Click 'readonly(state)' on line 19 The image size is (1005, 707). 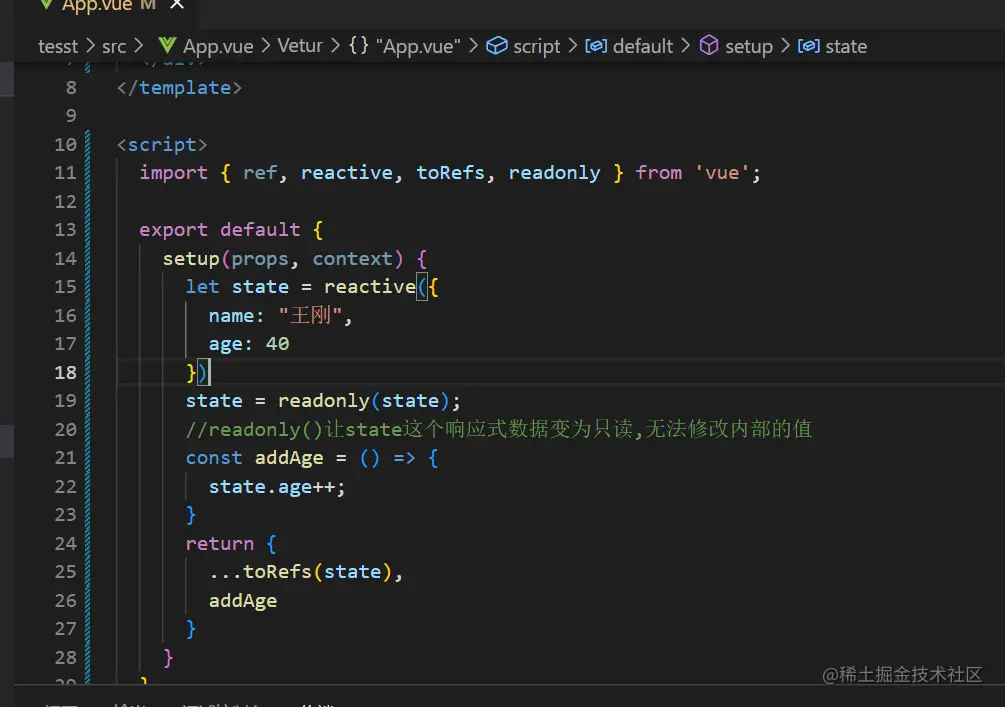click(363, 401)
